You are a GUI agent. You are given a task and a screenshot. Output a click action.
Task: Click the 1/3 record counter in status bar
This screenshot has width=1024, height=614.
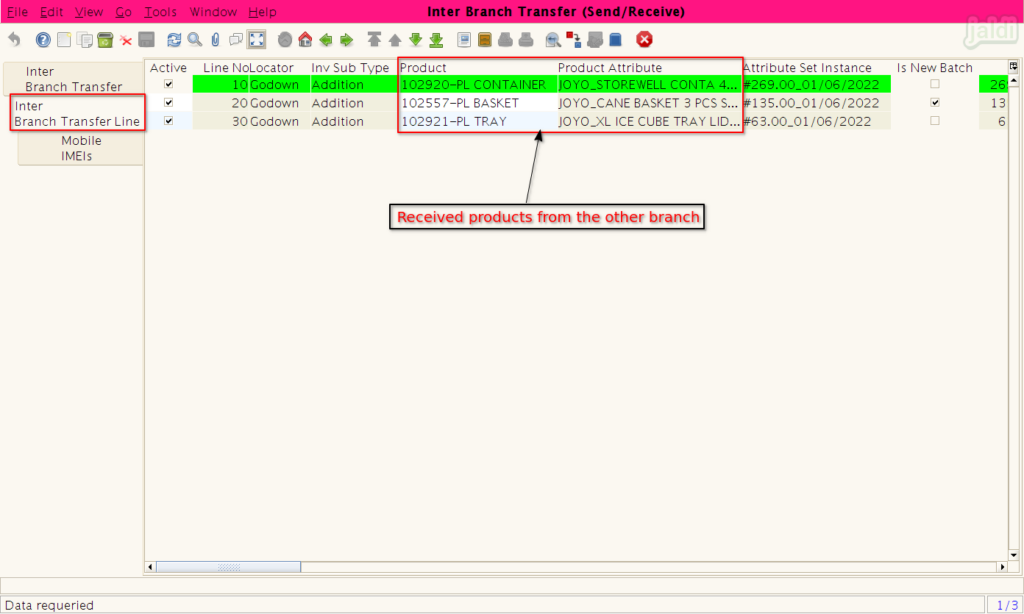point(1006,606)
